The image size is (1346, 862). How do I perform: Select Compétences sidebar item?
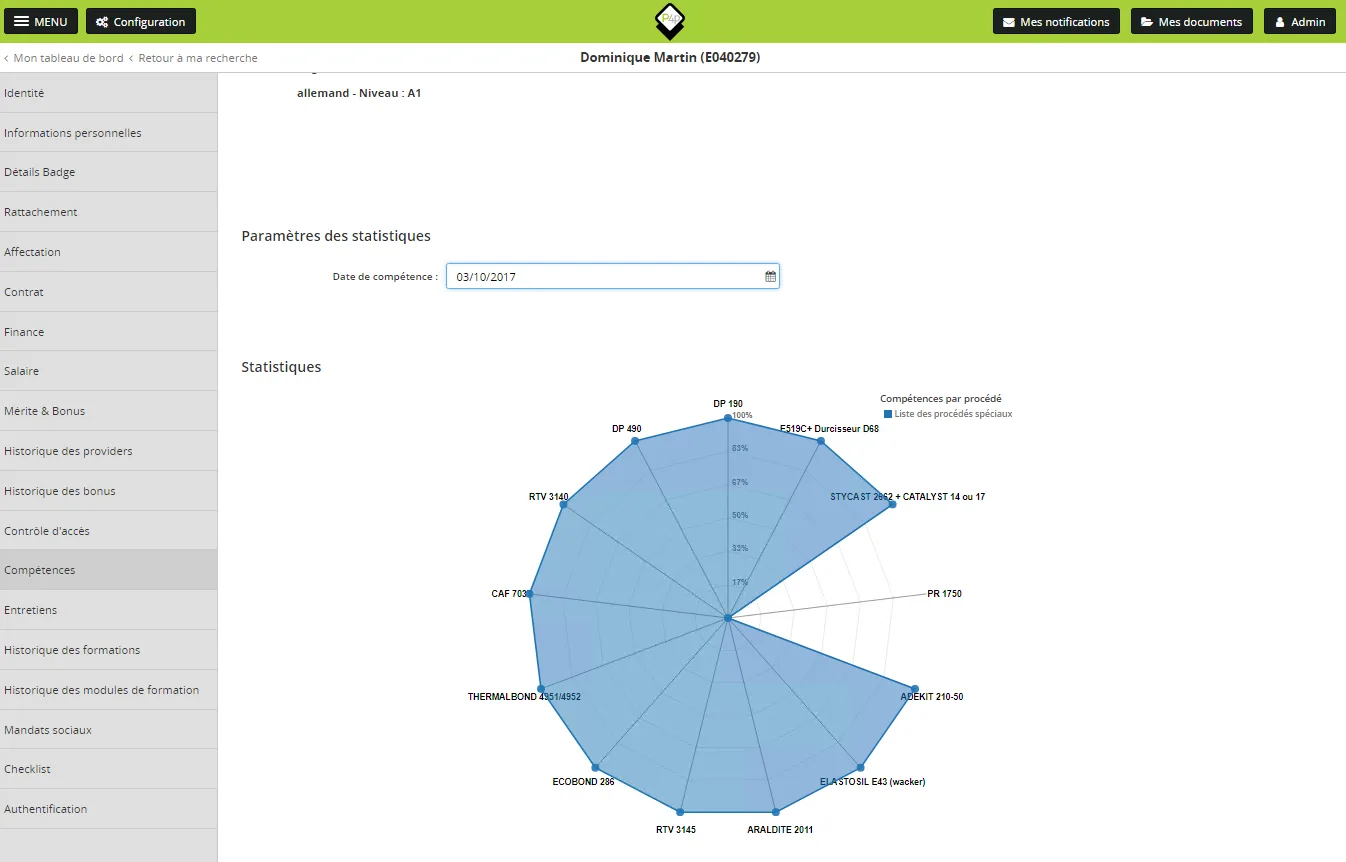pos(108,570)
